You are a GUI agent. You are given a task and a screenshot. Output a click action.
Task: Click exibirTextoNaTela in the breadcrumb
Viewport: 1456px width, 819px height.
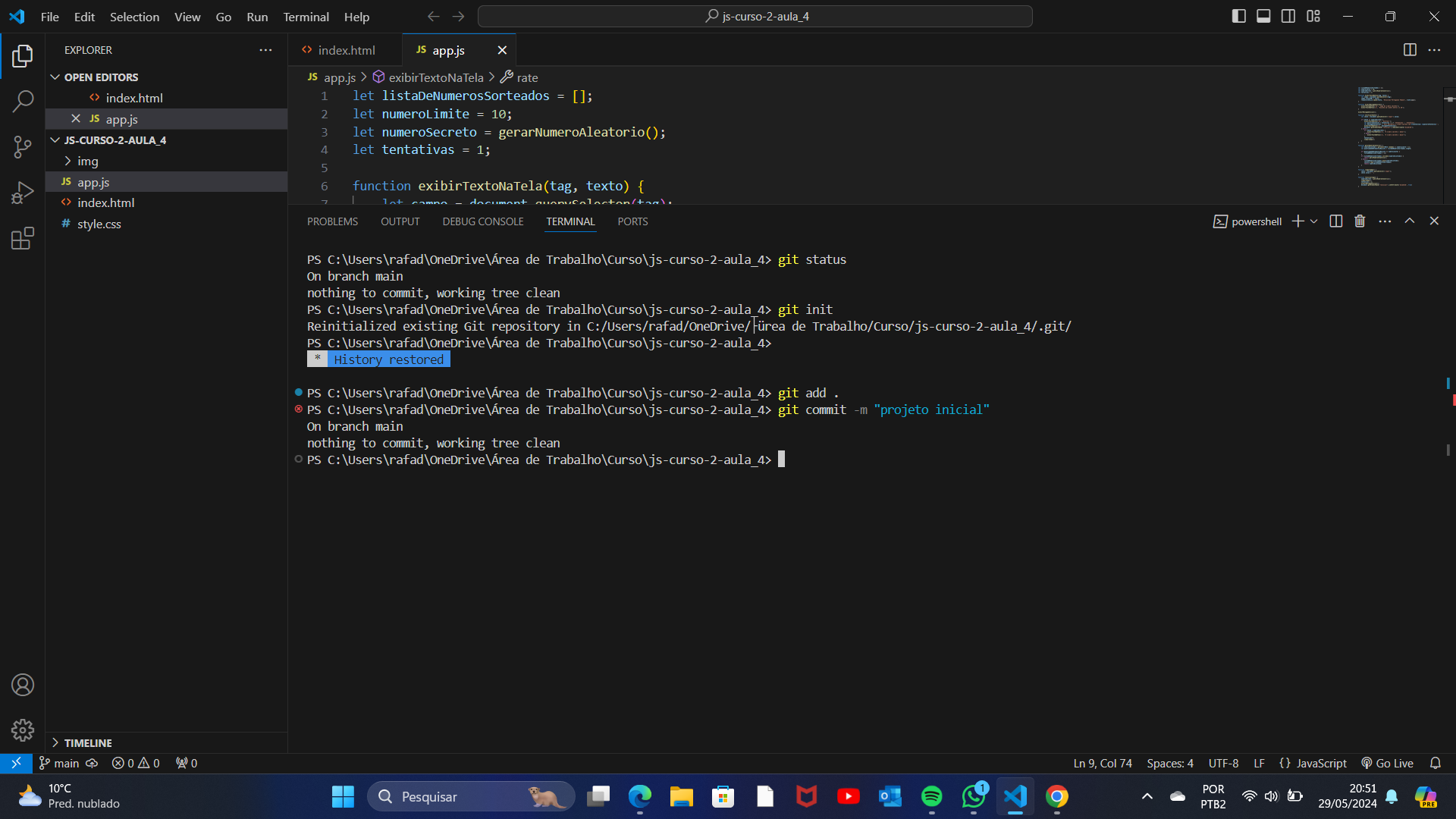435,77
